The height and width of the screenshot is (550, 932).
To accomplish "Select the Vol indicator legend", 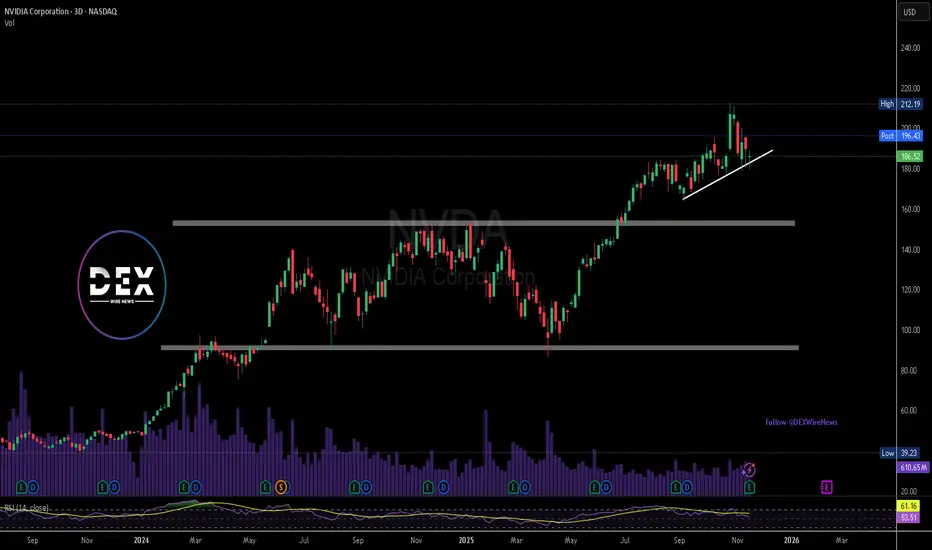I will 10,23.
